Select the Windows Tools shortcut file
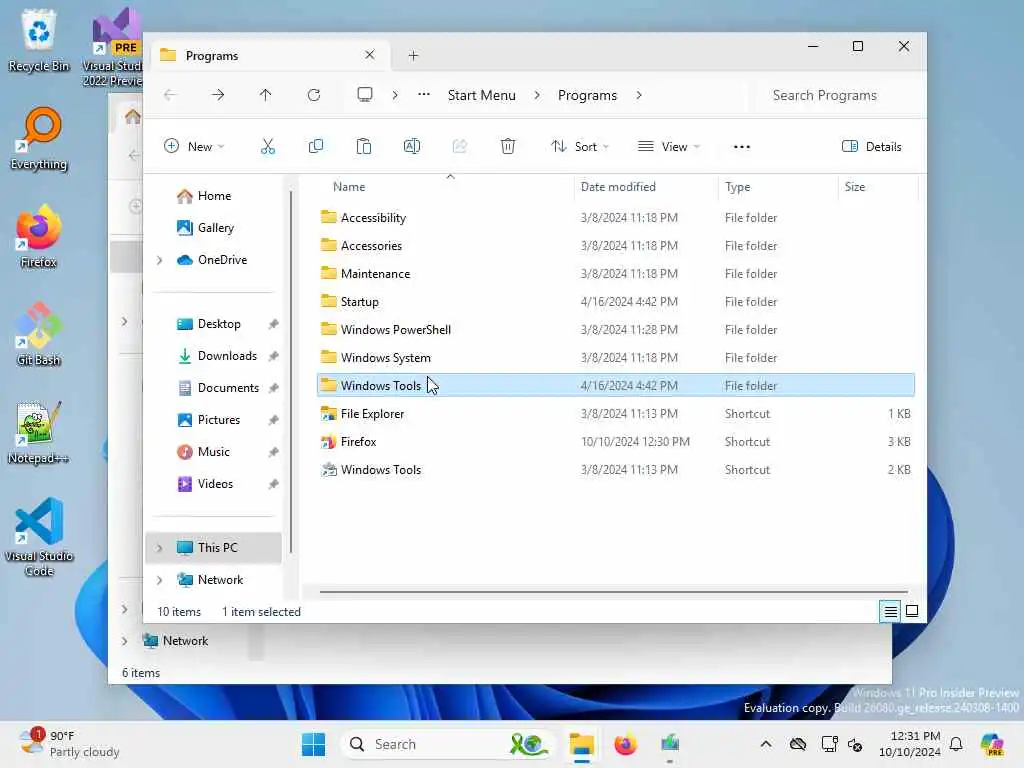 click(x=615, y=470)
